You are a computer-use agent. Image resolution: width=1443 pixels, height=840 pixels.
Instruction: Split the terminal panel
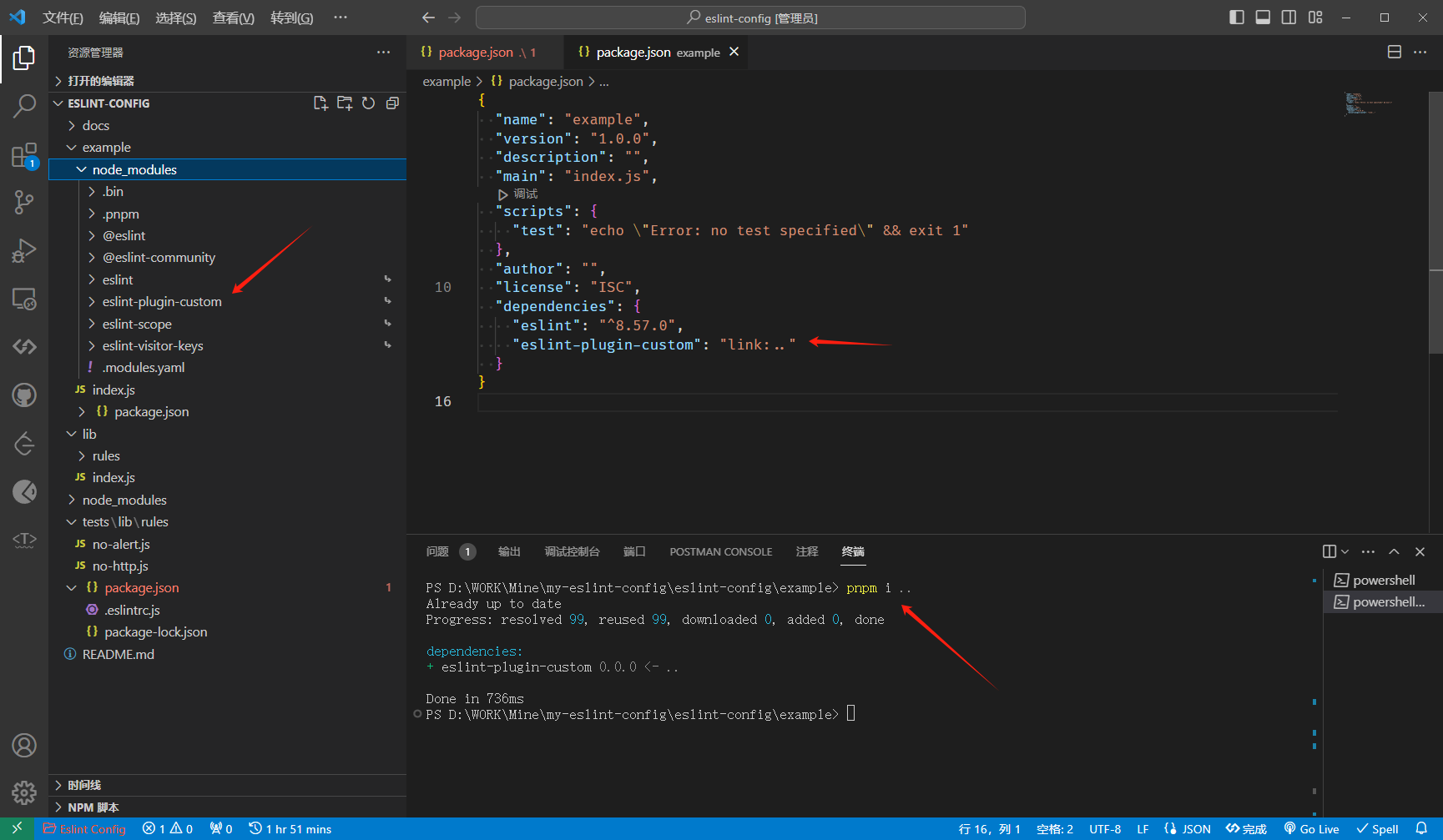1329,551
